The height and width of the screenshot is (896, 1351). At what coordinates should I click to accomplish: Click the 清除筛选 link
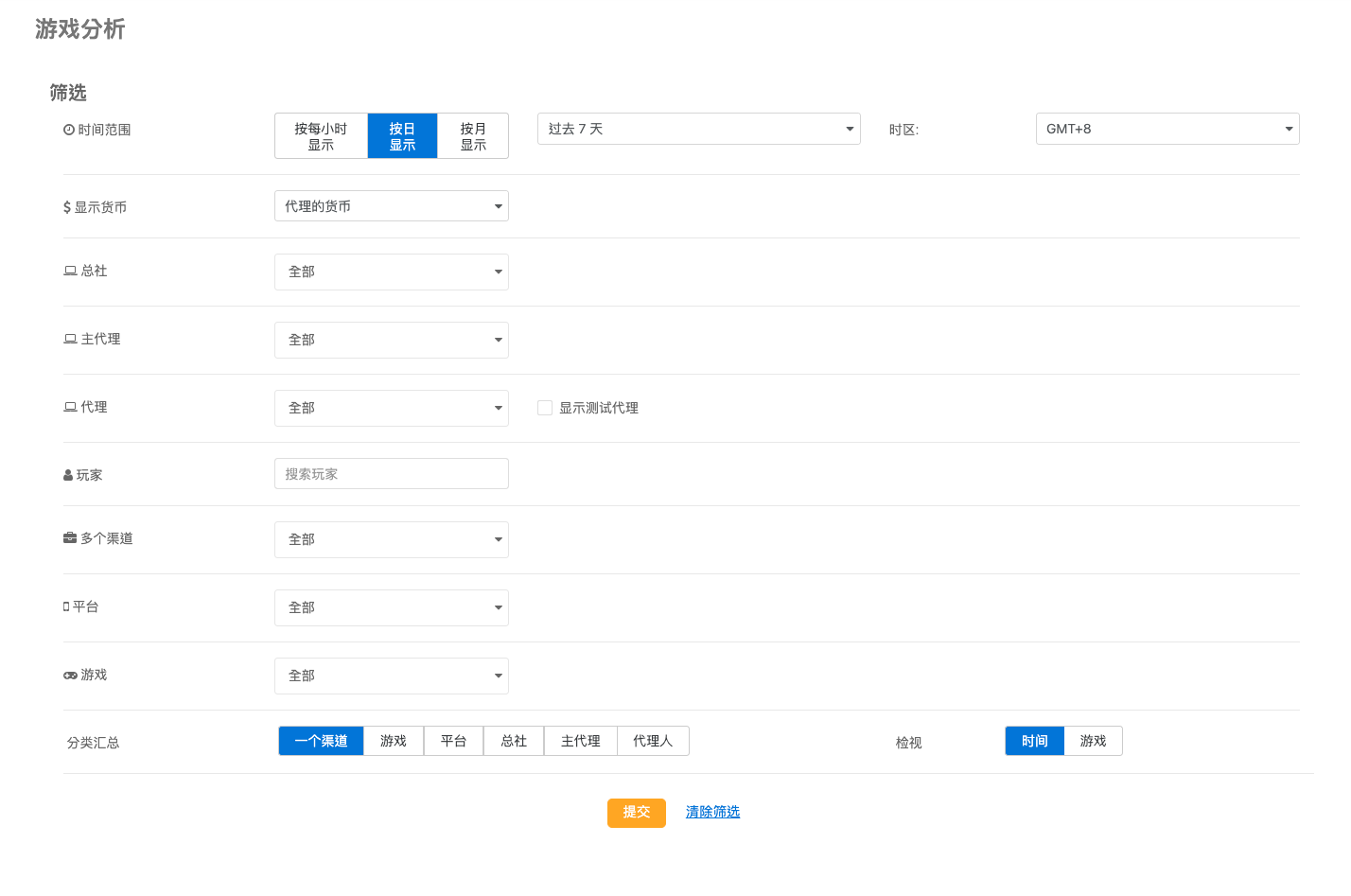[712, 812]
